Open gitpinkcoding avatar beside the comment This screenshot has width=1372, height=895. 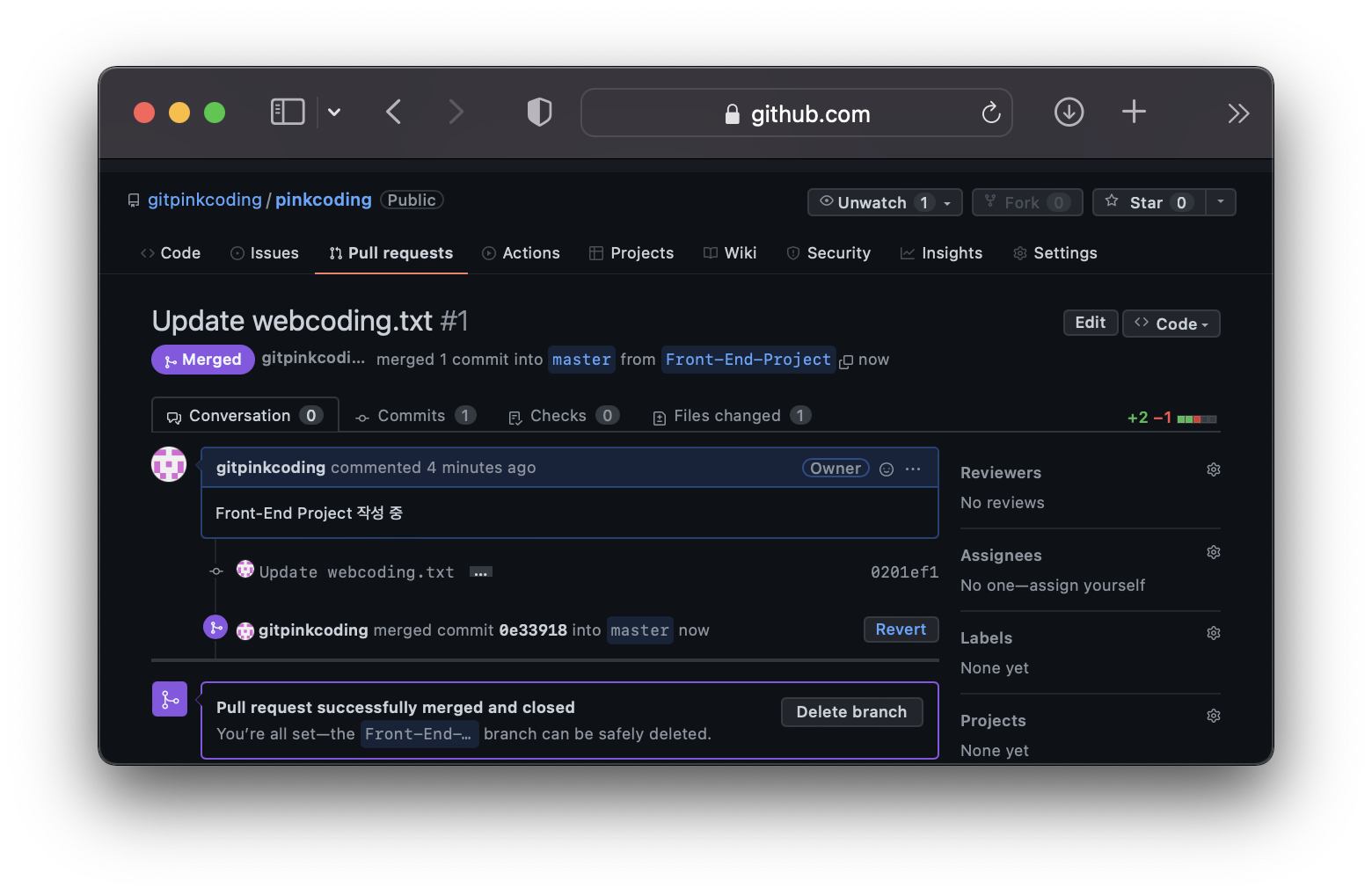[169, 464]
